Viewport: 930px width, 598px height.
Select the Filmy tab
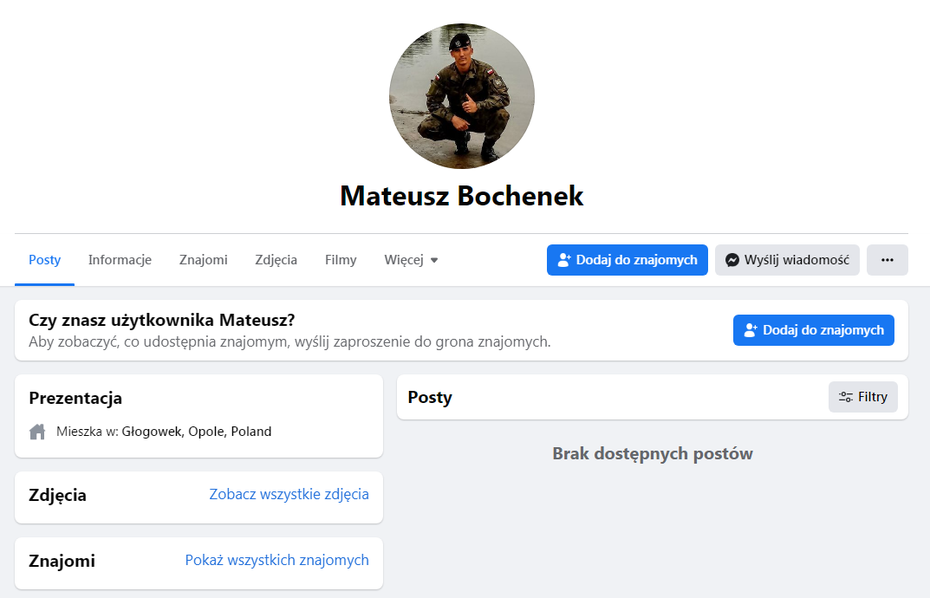point(341,260)
